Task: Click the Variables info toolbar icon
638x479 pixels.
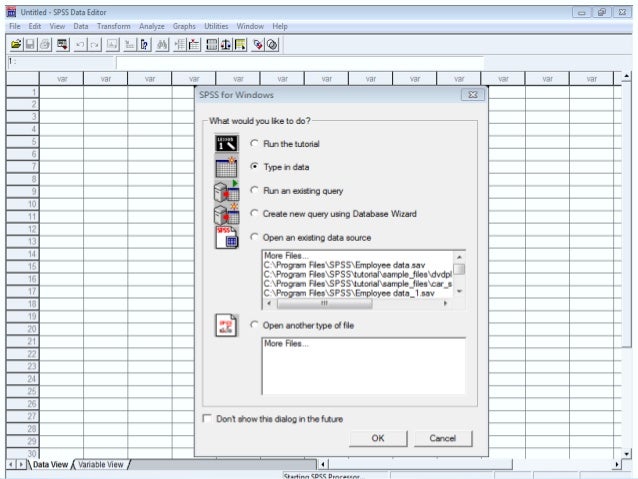Action: pyautogui.click(x=144, y=44)
